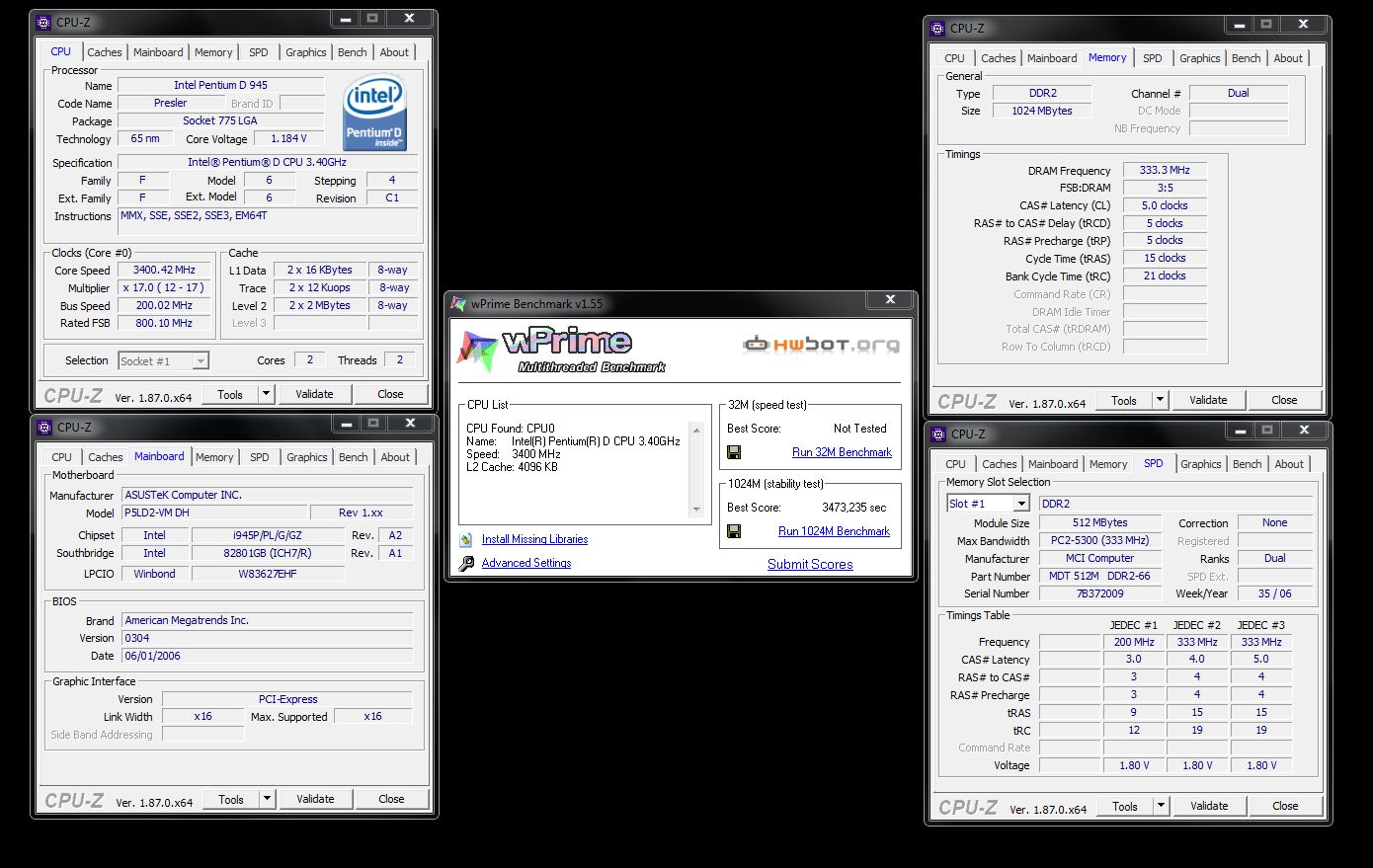Open Tools dropdown arrow in CPU window
The width and height of the screenshot is (1373, 868).
click(x=266, y=394)
